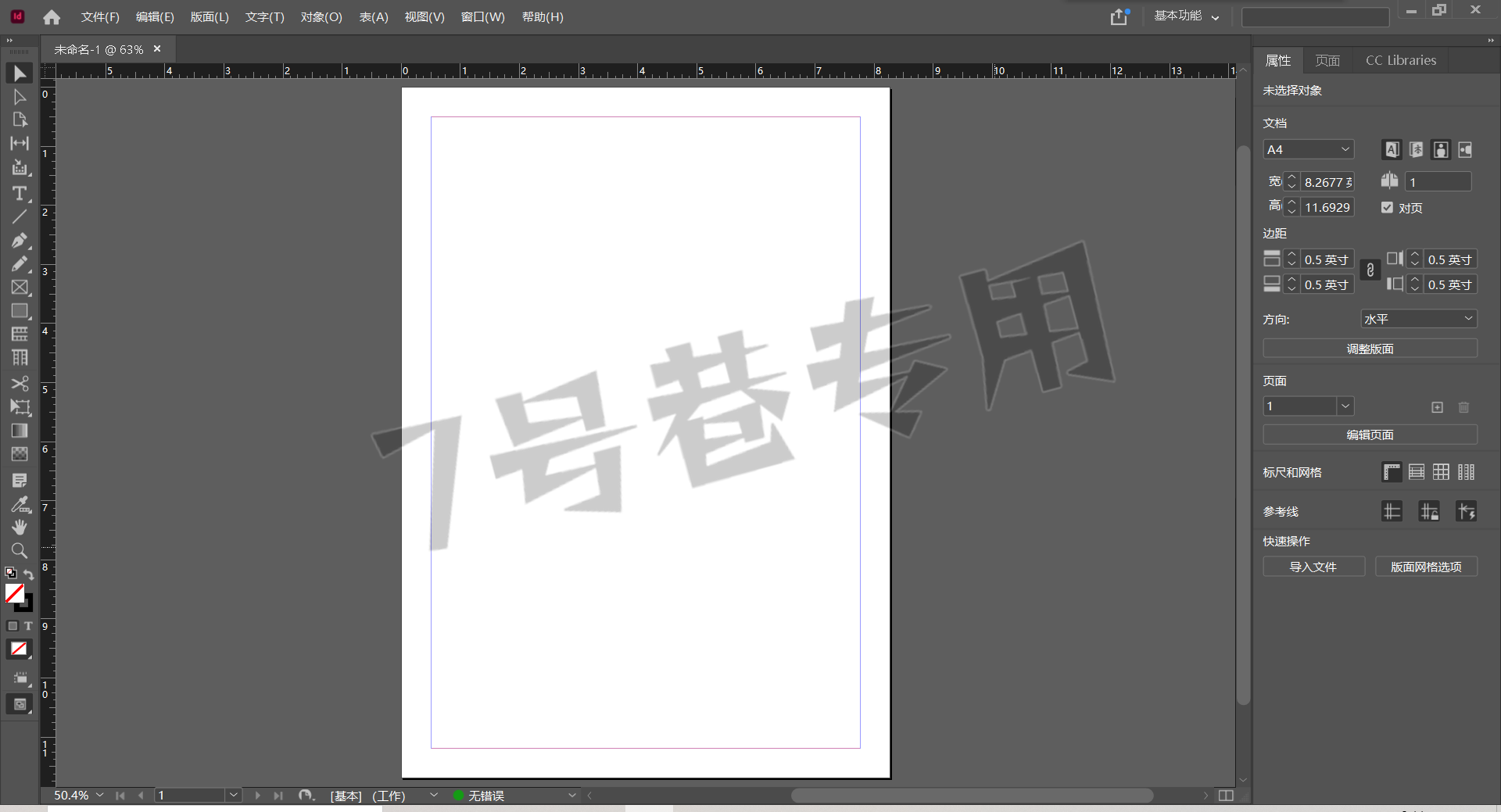Toggle lock guides button in 参考线
The height and width of the screenshot is (812, 1501).
1429,512
